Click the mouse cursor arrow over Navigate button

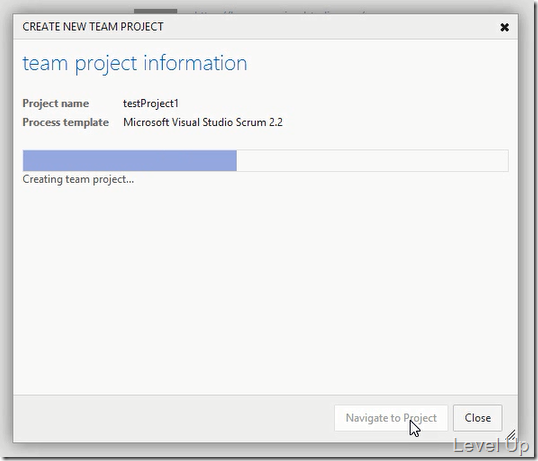pos(414,429)
